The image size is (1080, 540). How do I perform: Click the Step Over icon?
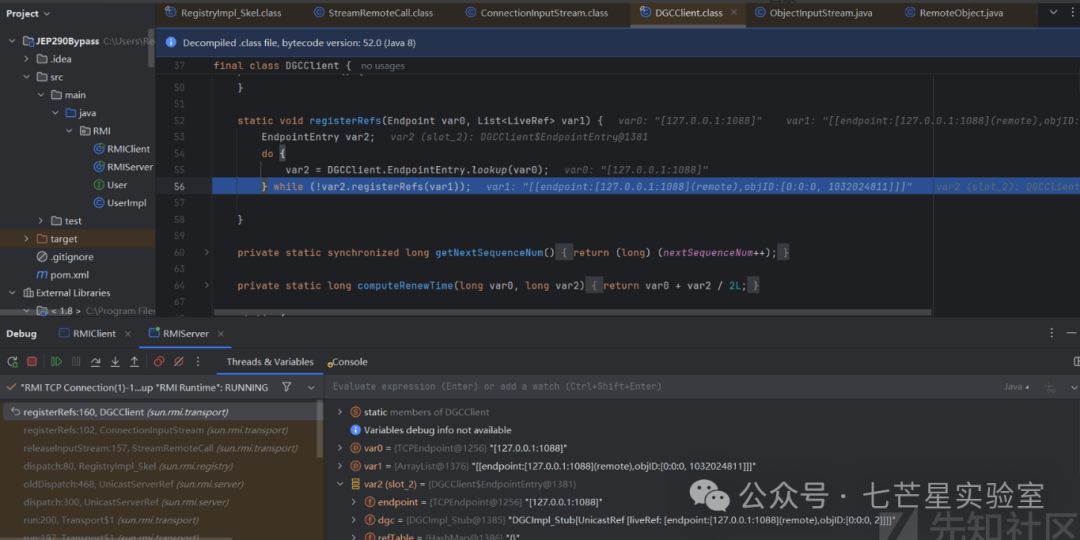95,361
